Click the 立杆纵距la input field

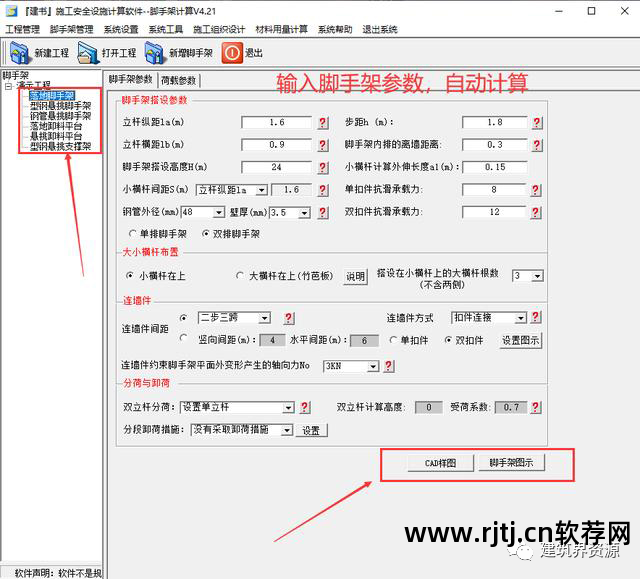(x=277, y=122)
